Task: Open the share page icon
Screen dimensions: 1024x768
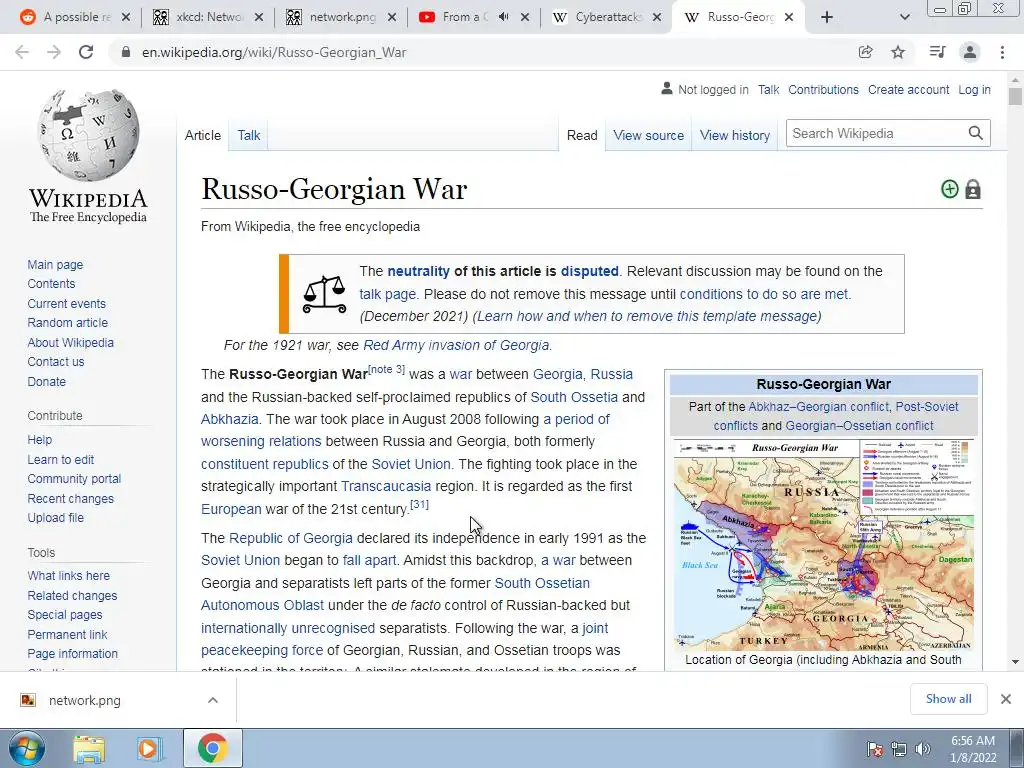Action: point(865,52)
